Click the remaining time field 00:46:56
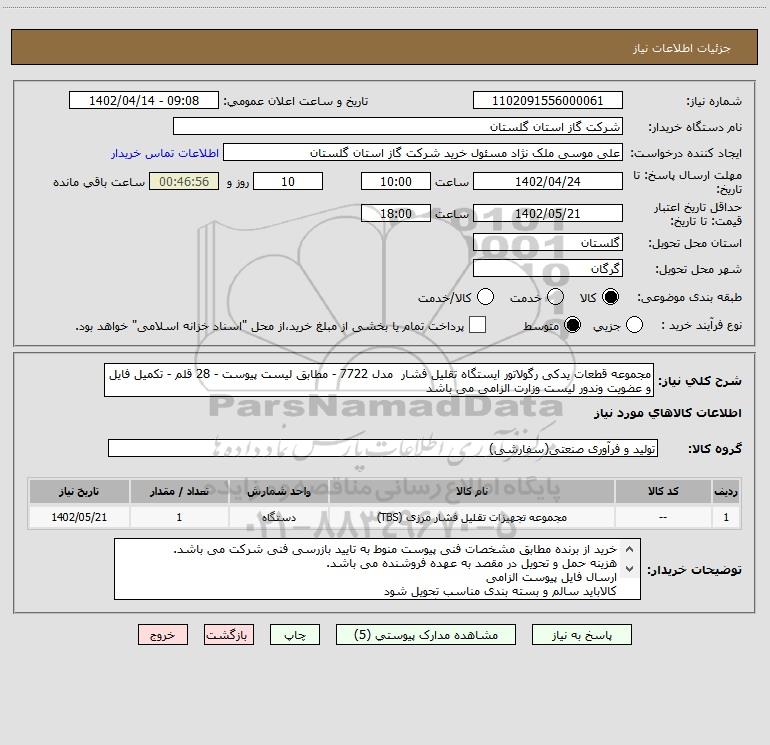 [x=184, y=181]
